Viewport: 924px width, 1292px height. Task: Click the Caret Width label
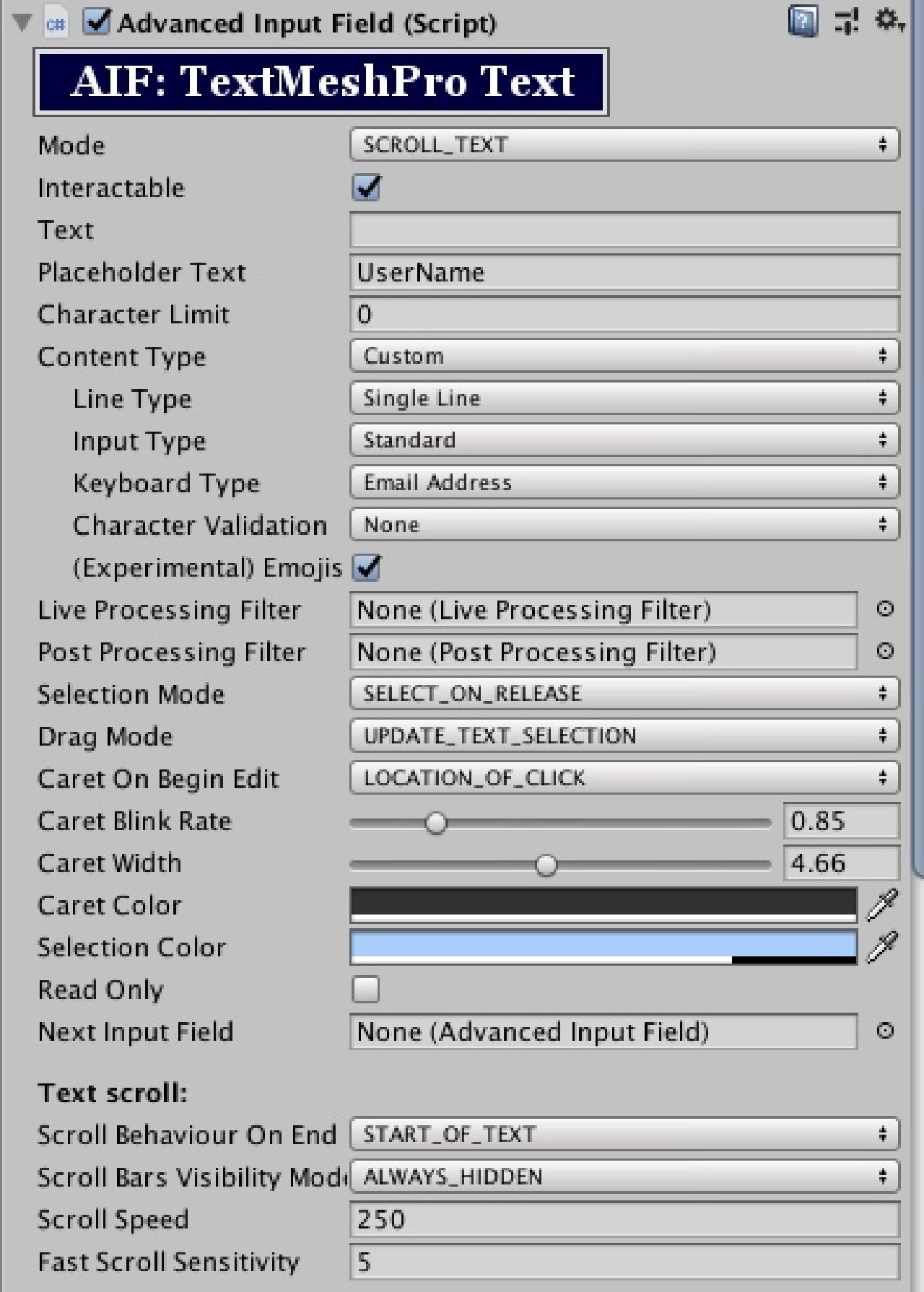(x=109, y=863)
